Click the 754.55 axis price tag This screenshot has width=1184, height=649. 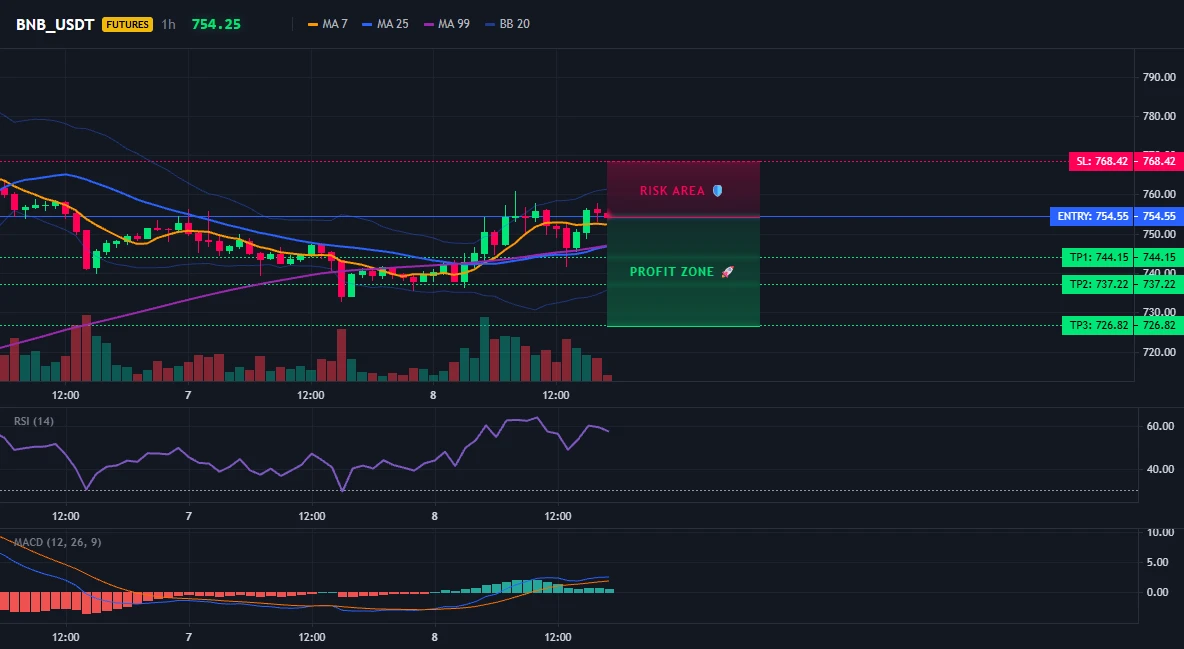(x=1159, y=216)
